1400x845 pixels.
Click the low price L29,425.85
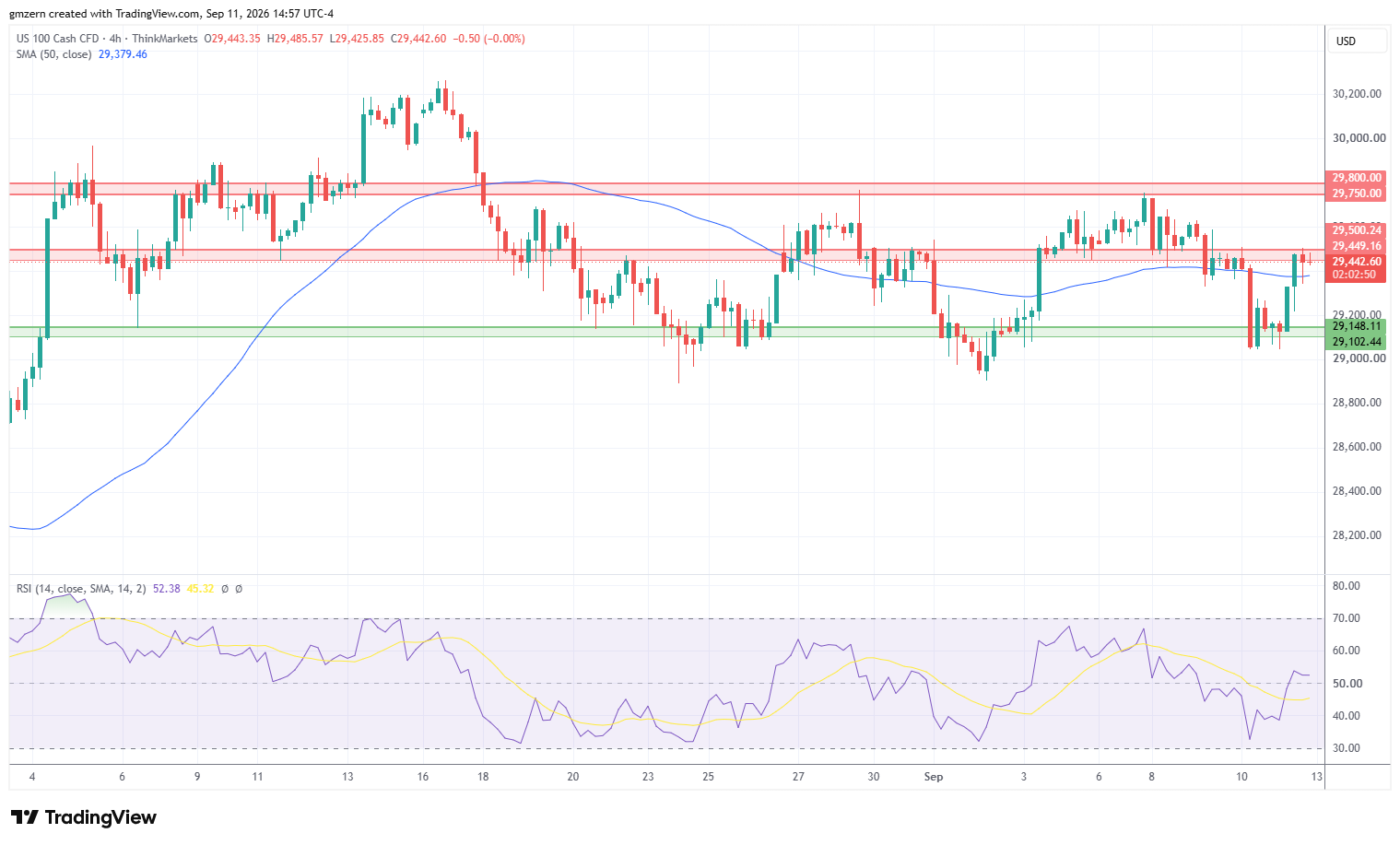(357, 39)
